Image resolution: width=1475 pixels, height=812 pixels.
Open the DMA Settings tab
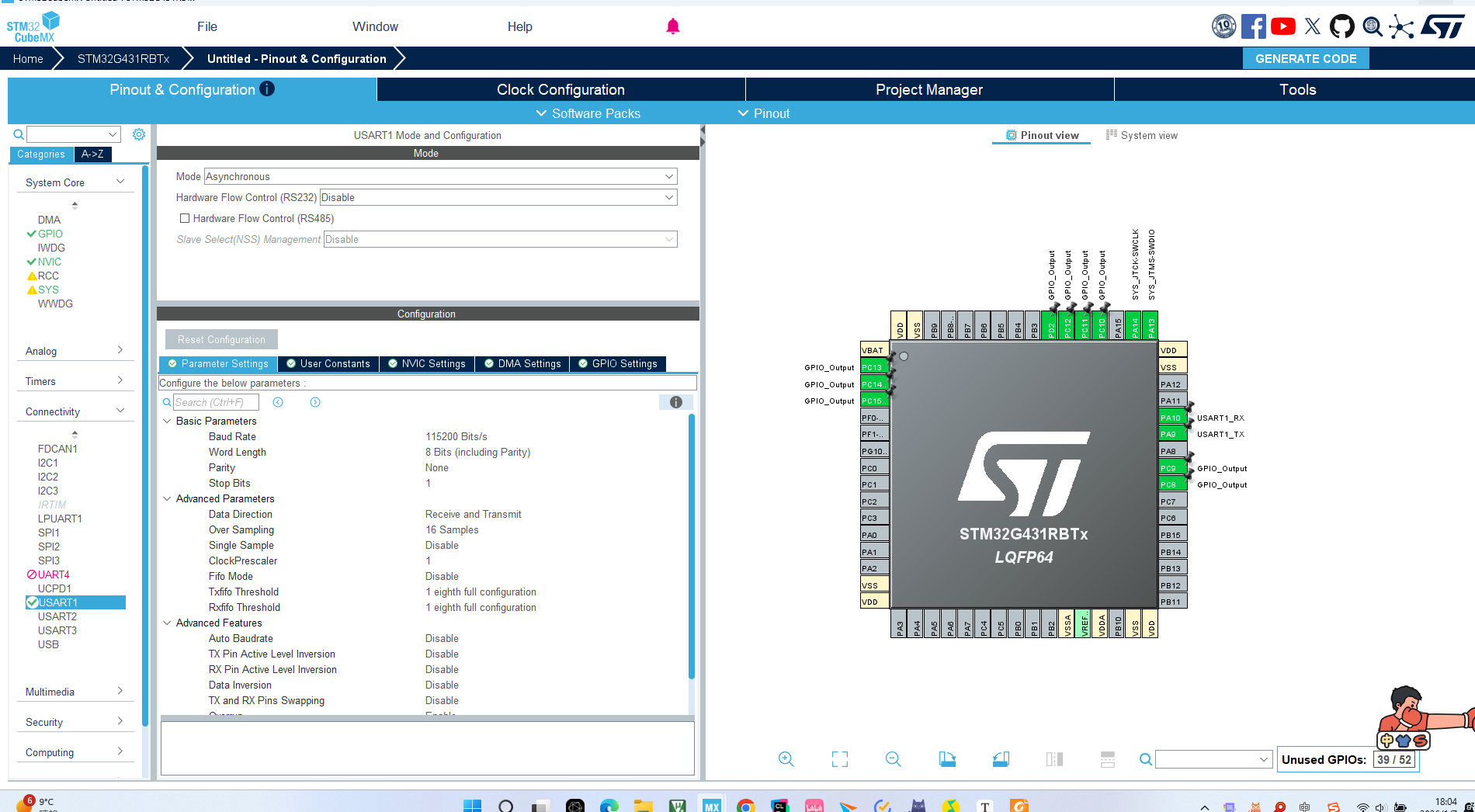(x=522, y=363)
